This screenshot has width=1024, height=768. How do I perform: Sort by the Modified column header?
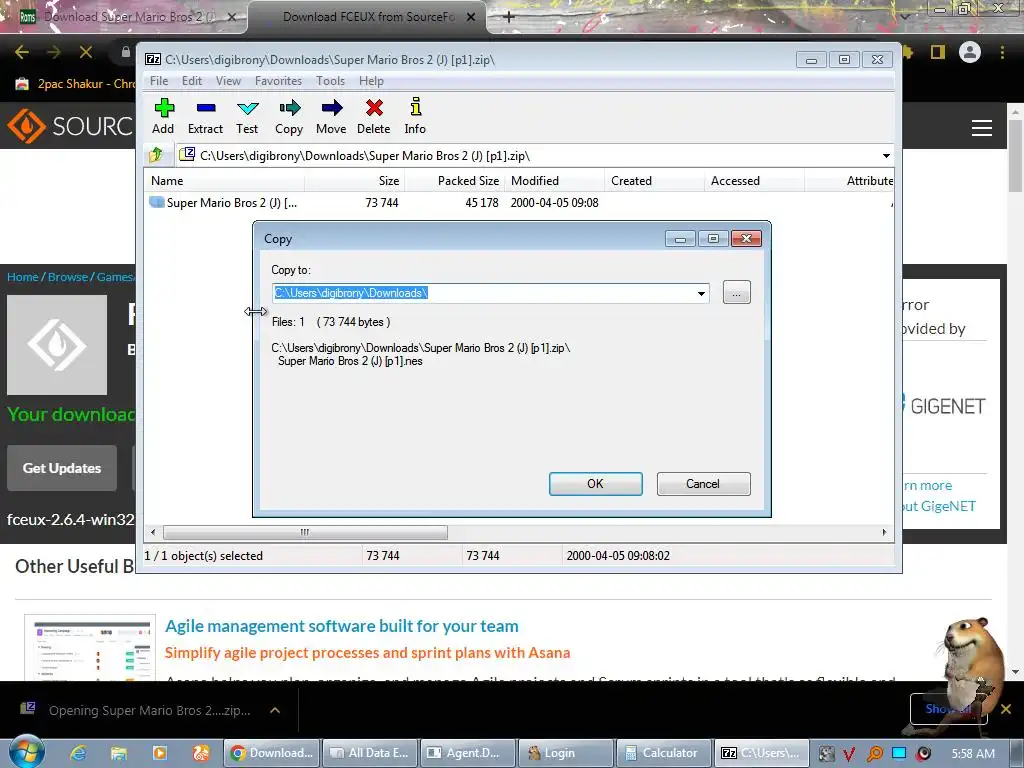554,181
